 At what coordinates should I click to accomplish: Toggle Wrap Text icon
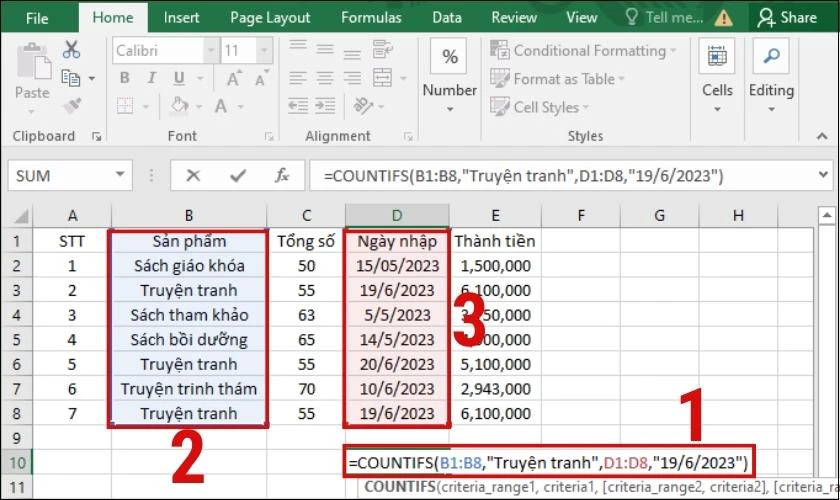point(382,49)
